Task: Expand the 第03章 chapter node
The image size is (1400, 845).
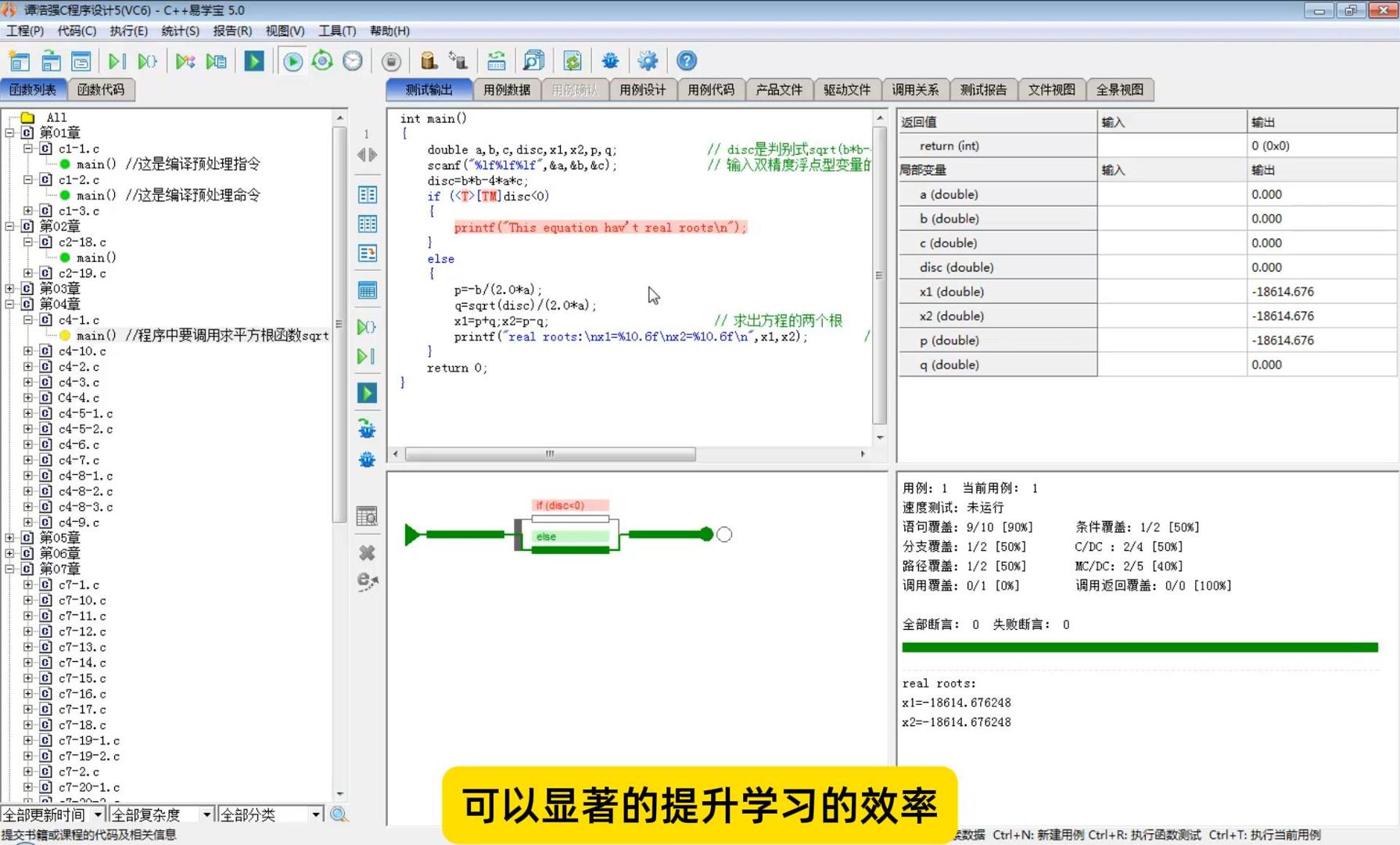Action: click(9, 289)
